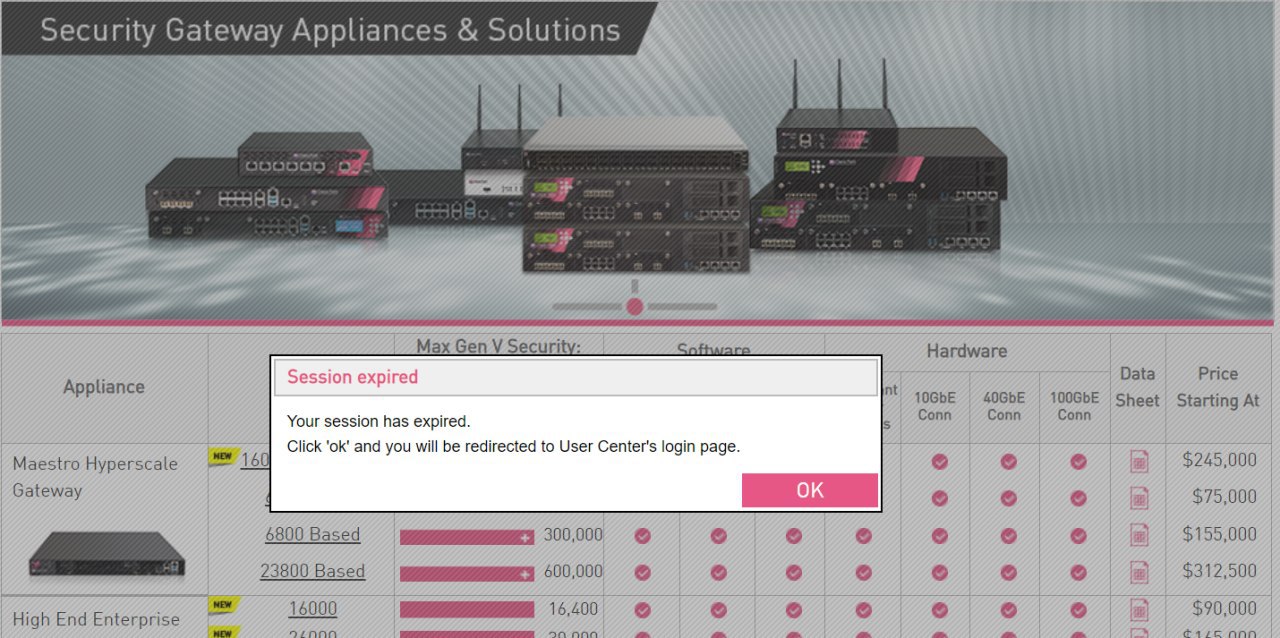Click the '10GbE Conn' column header
1280x638 pixels.
[x=935, y=405]
